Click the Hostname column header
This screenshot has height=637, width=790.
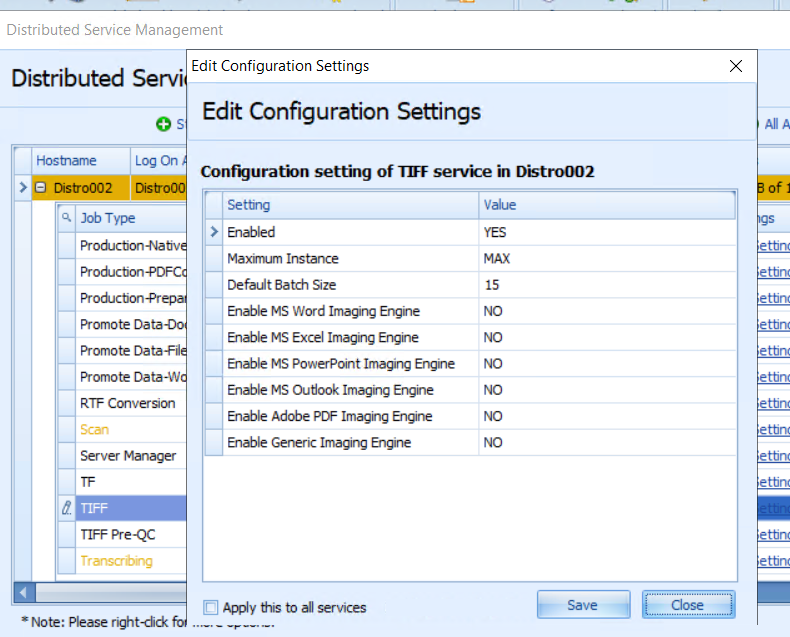point(81,160)
